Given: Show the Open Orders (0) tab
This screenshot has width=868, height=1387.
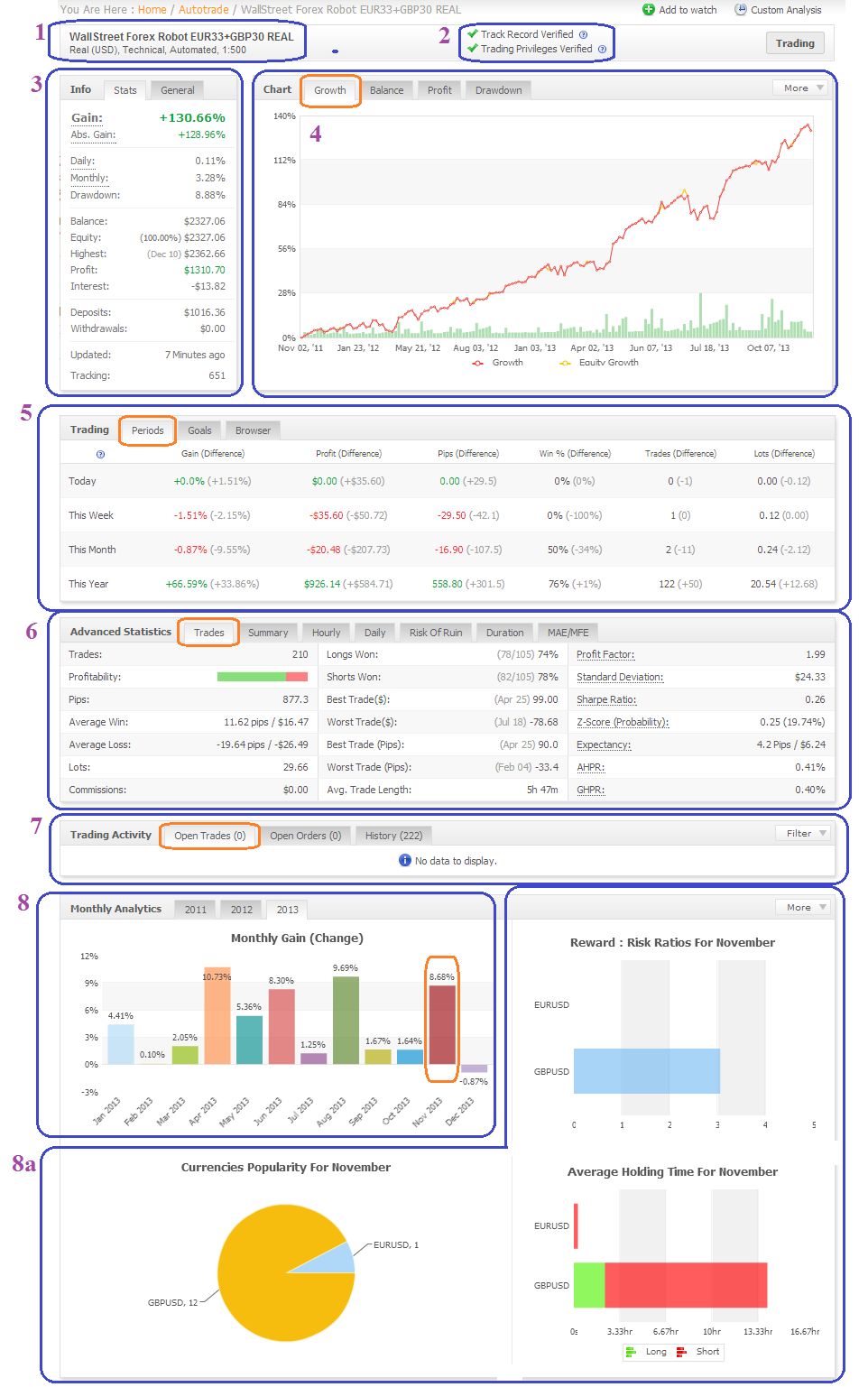Looking at the screenshot, I should [306, 836].
